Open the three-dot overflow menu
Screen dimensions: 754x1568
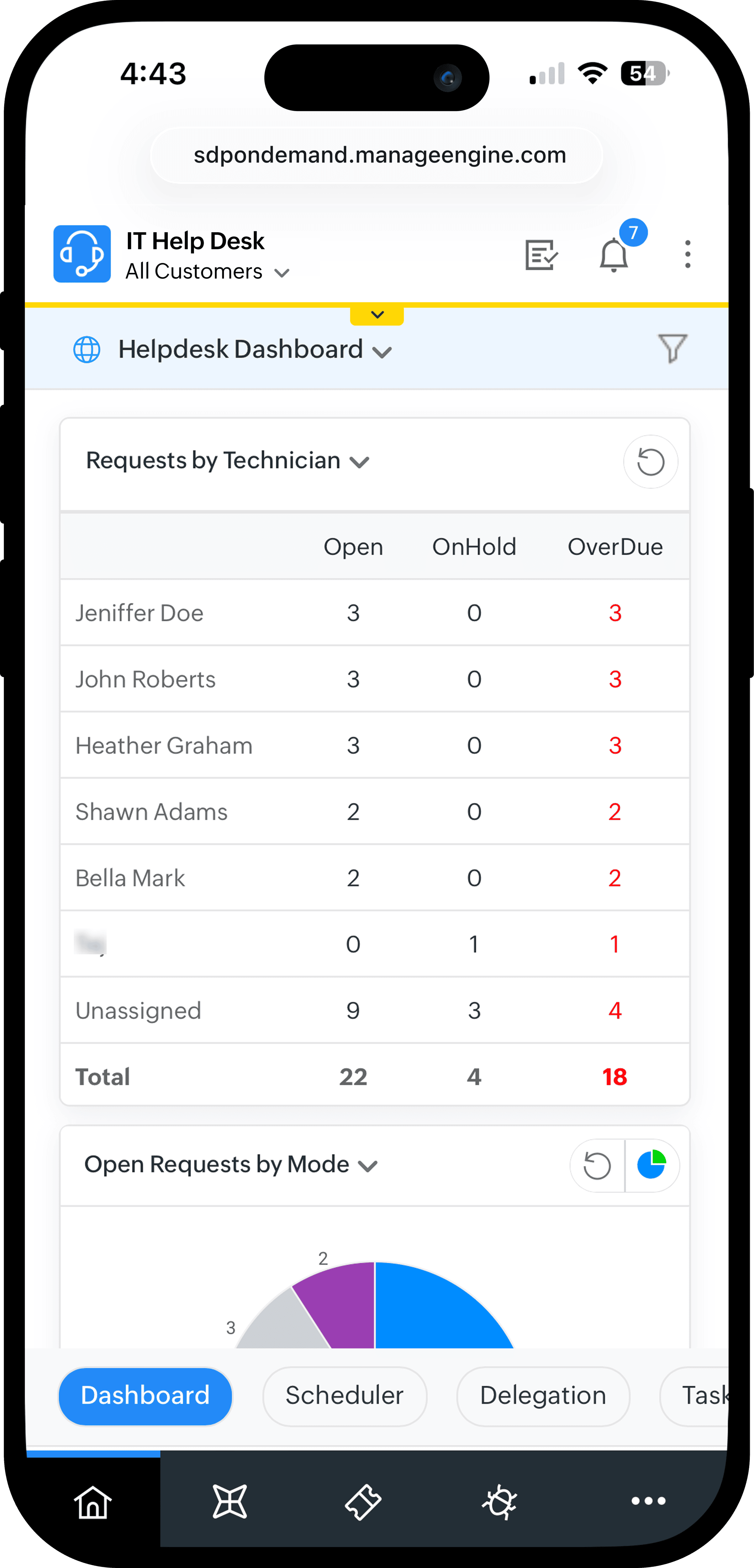click(688, 254)
